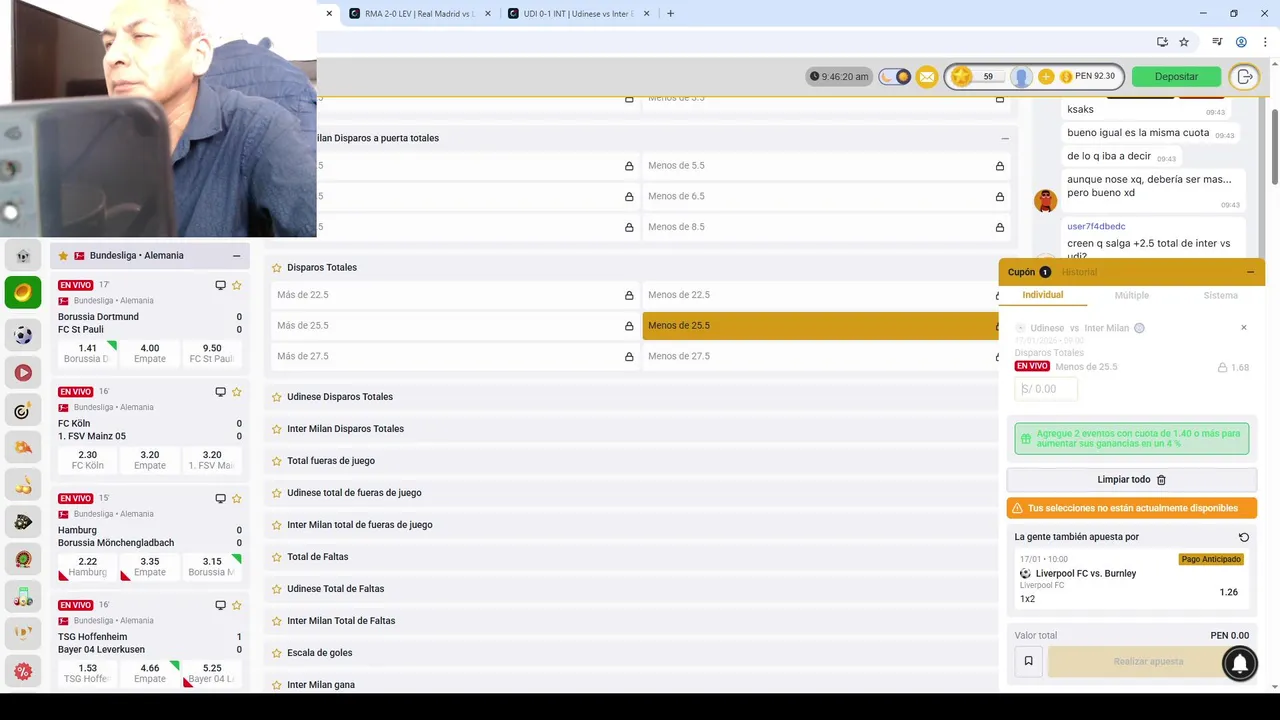Image resolution: width=1280 pixels, height=720 pixels.
Task: Open live stream icon for FC Köln match
Action: point(220,392)
